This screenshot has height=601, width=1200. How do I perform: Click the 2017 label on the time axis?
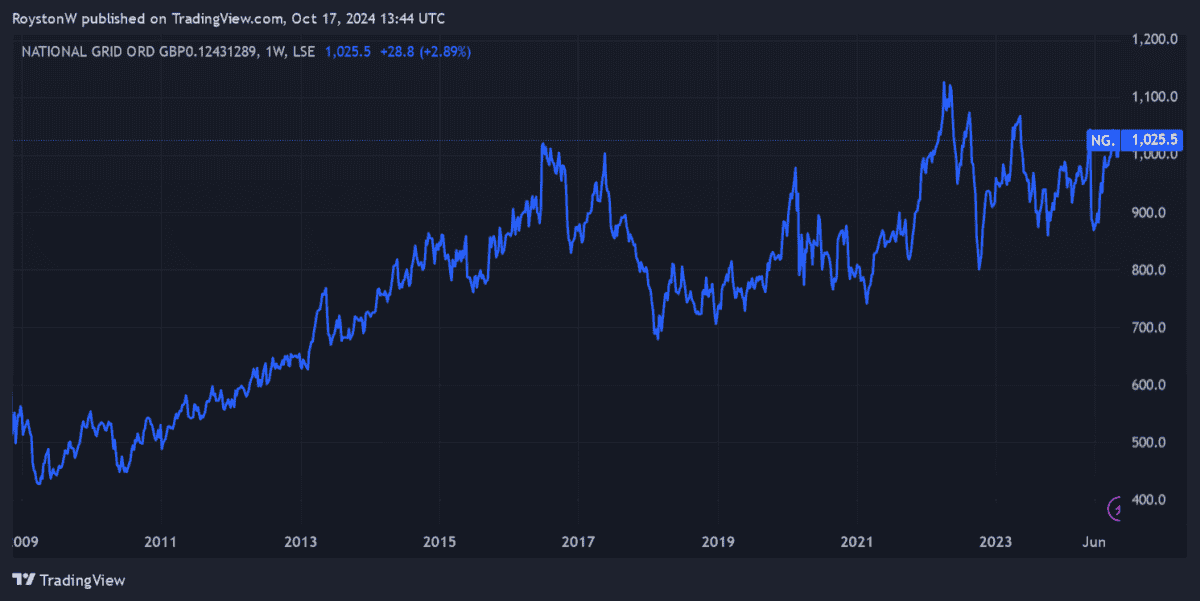tap(578, 543)
